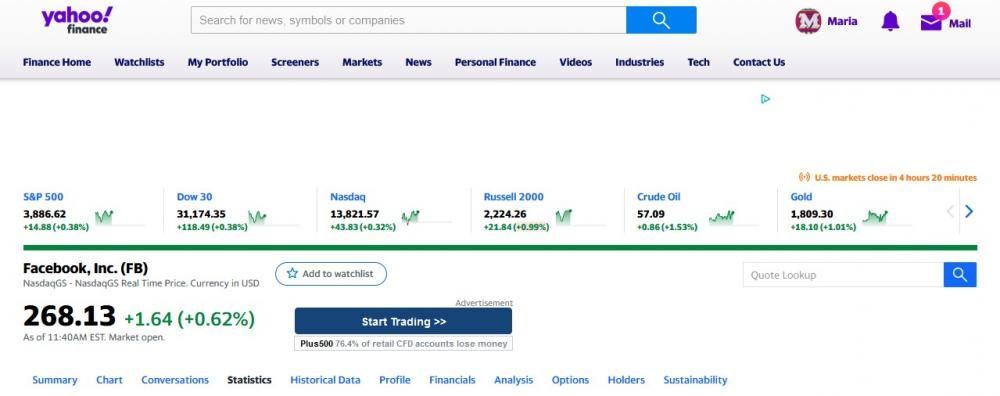
Task: Click the Yahoo Finance logo
Action: click(77, 20)
